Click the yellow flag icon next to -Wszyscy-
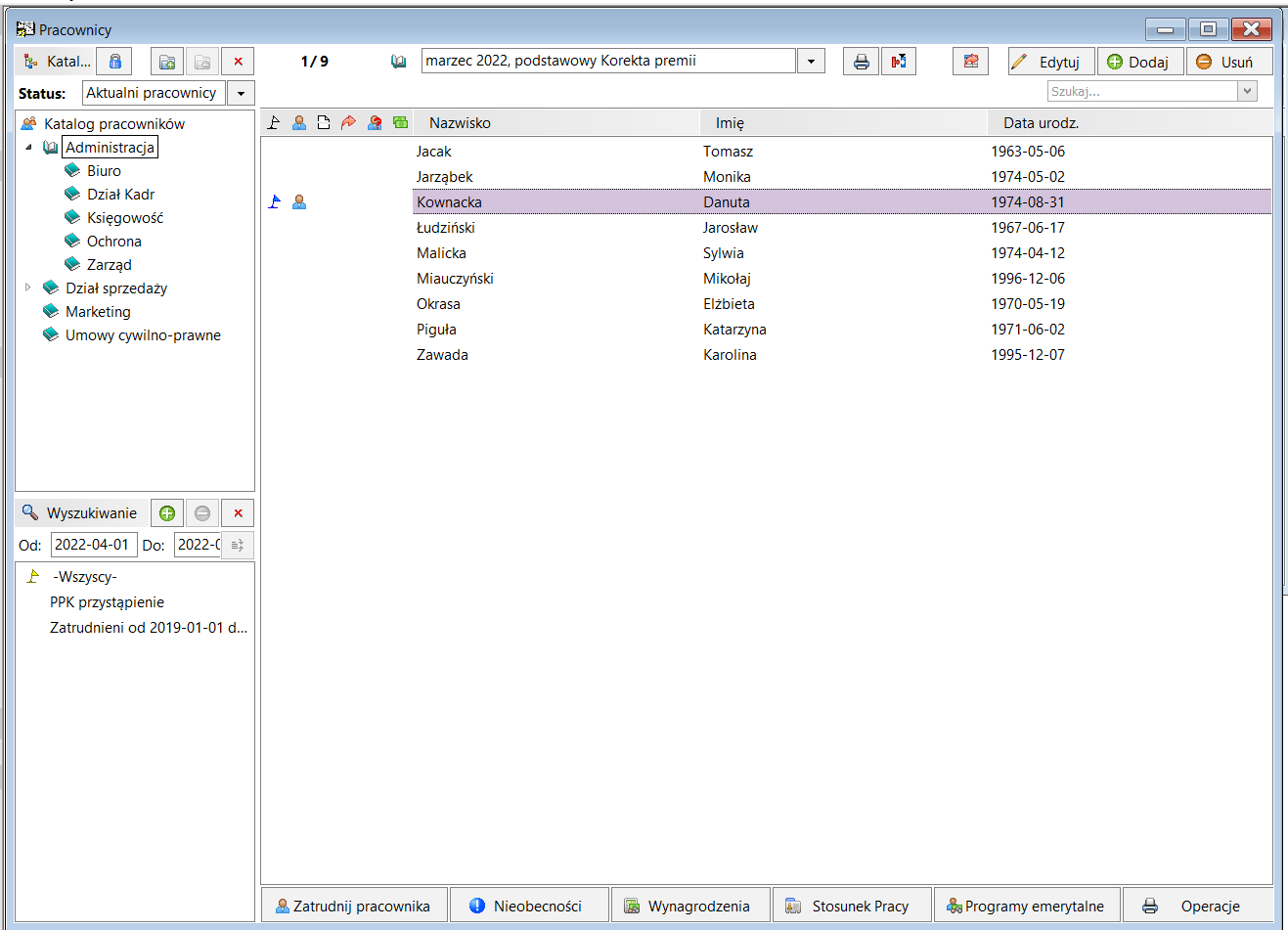Screen dimensions: 1288x930 point(33,576)
